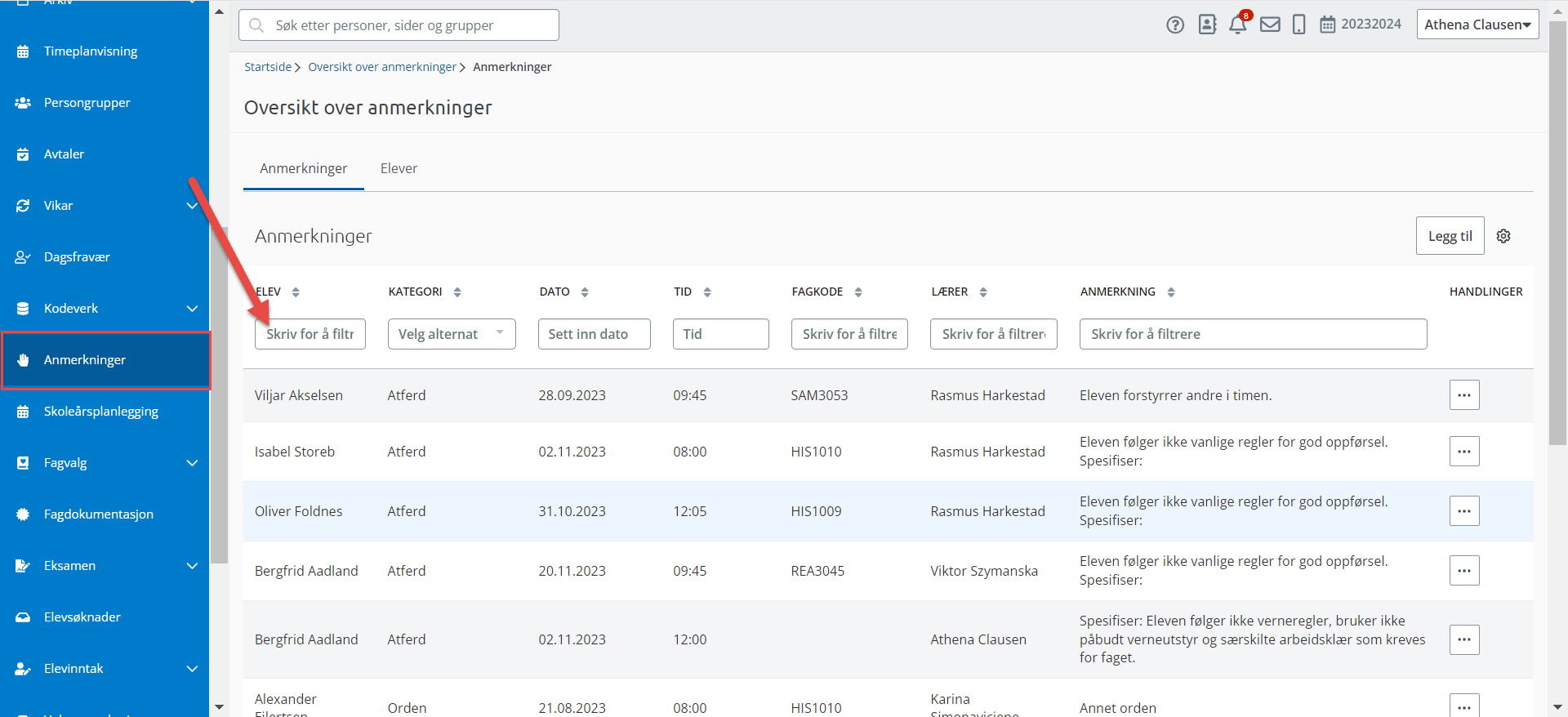Sort table by LÆRER column arrows
This screenshot has height=717, width=1568.
tap(983, 292)
